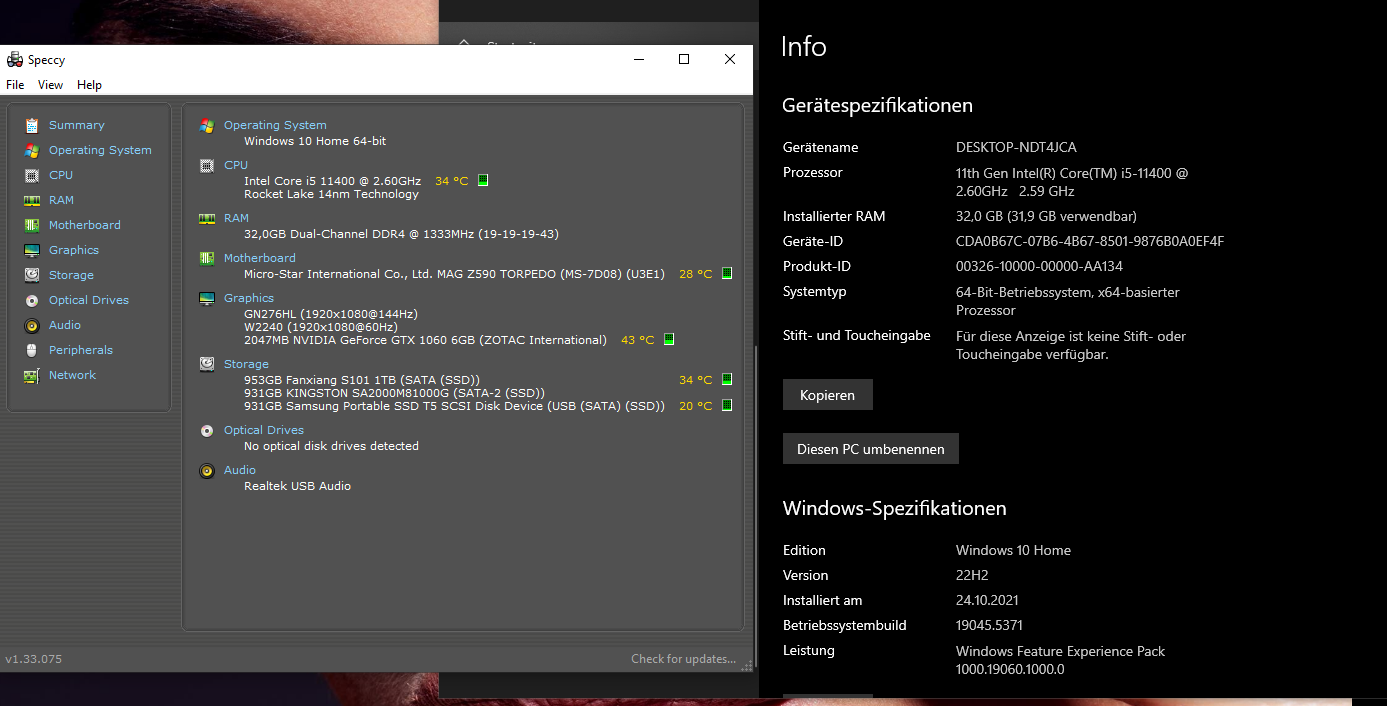1387x706 pixels.
Task: Click the RAM icon beside the RAM heading
Action: coord(207,218)
